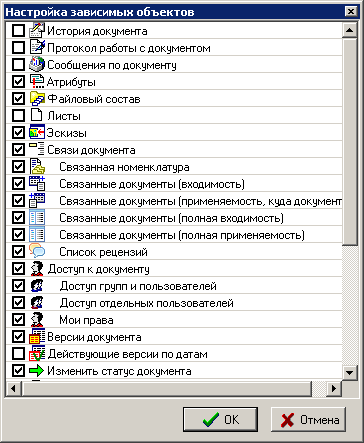This screenshot has width=364, height=443.
Task: Enable the Листы checkbox
Action: [18, 116]
